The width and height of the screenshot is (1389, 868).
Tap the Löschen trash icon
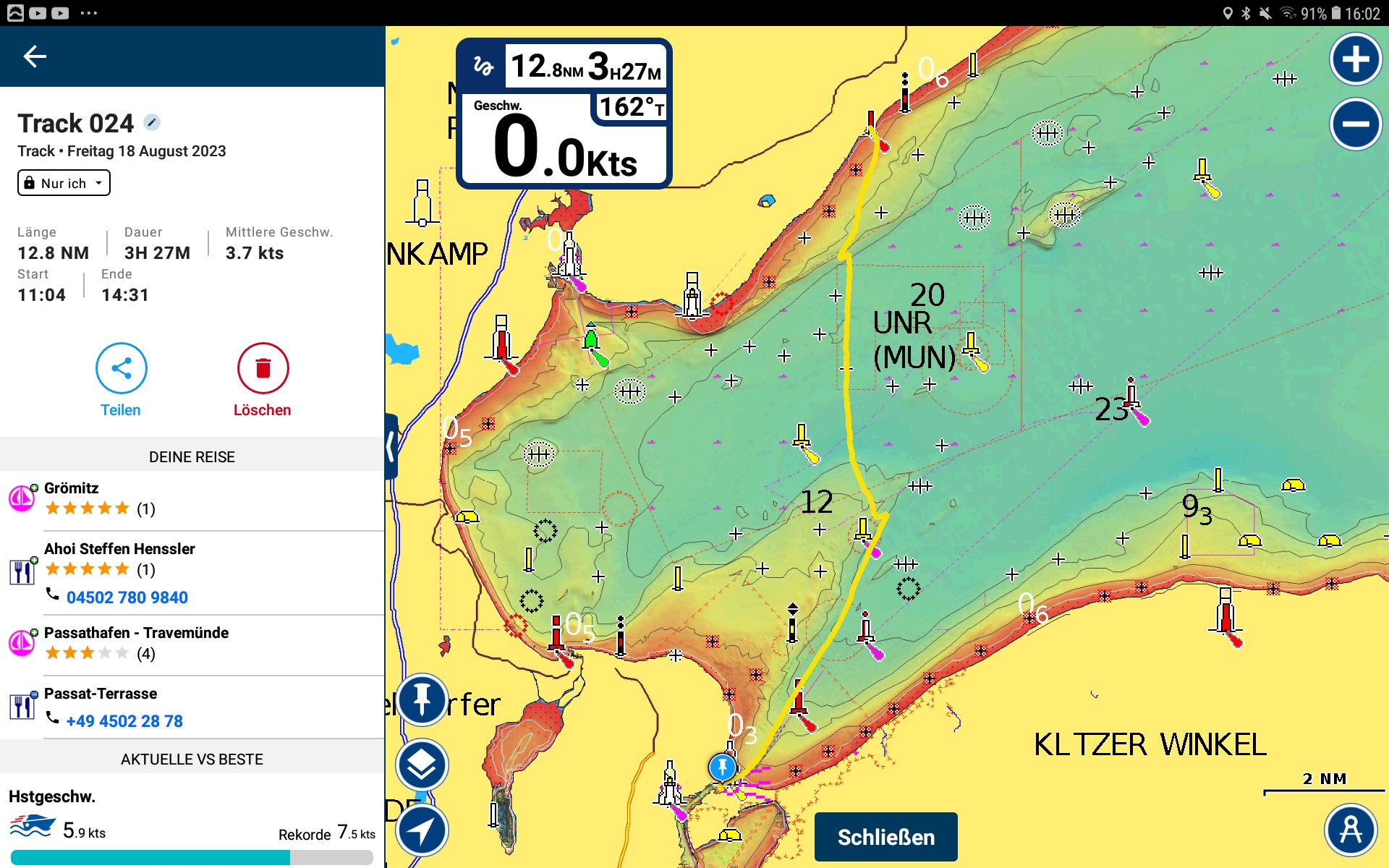263,368
